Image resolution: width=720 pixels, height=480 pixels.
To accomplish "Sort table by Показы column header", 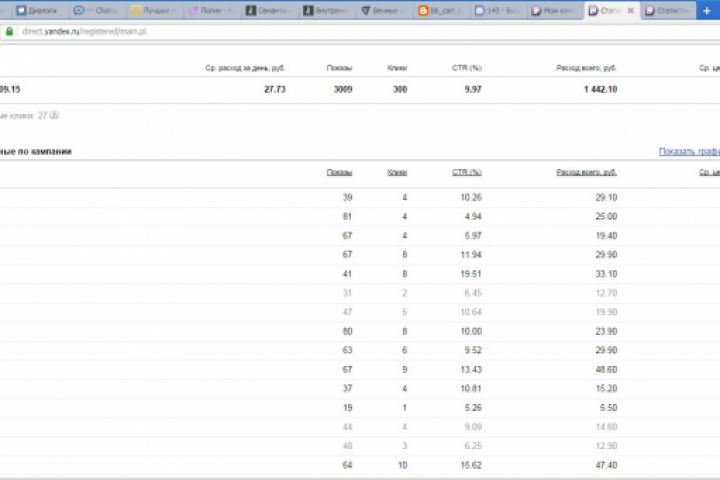I will point(339,172).
